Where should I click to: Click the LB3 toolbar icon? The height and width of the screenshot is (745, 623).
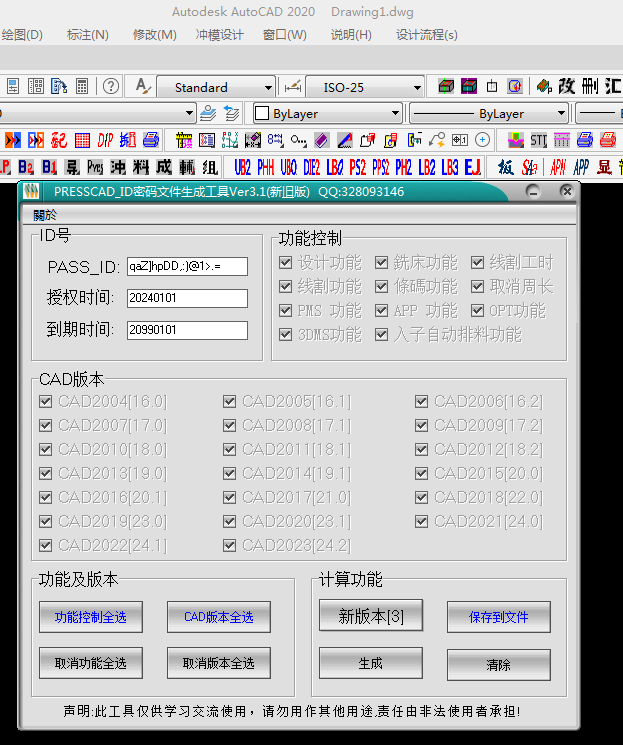[450, 167]
